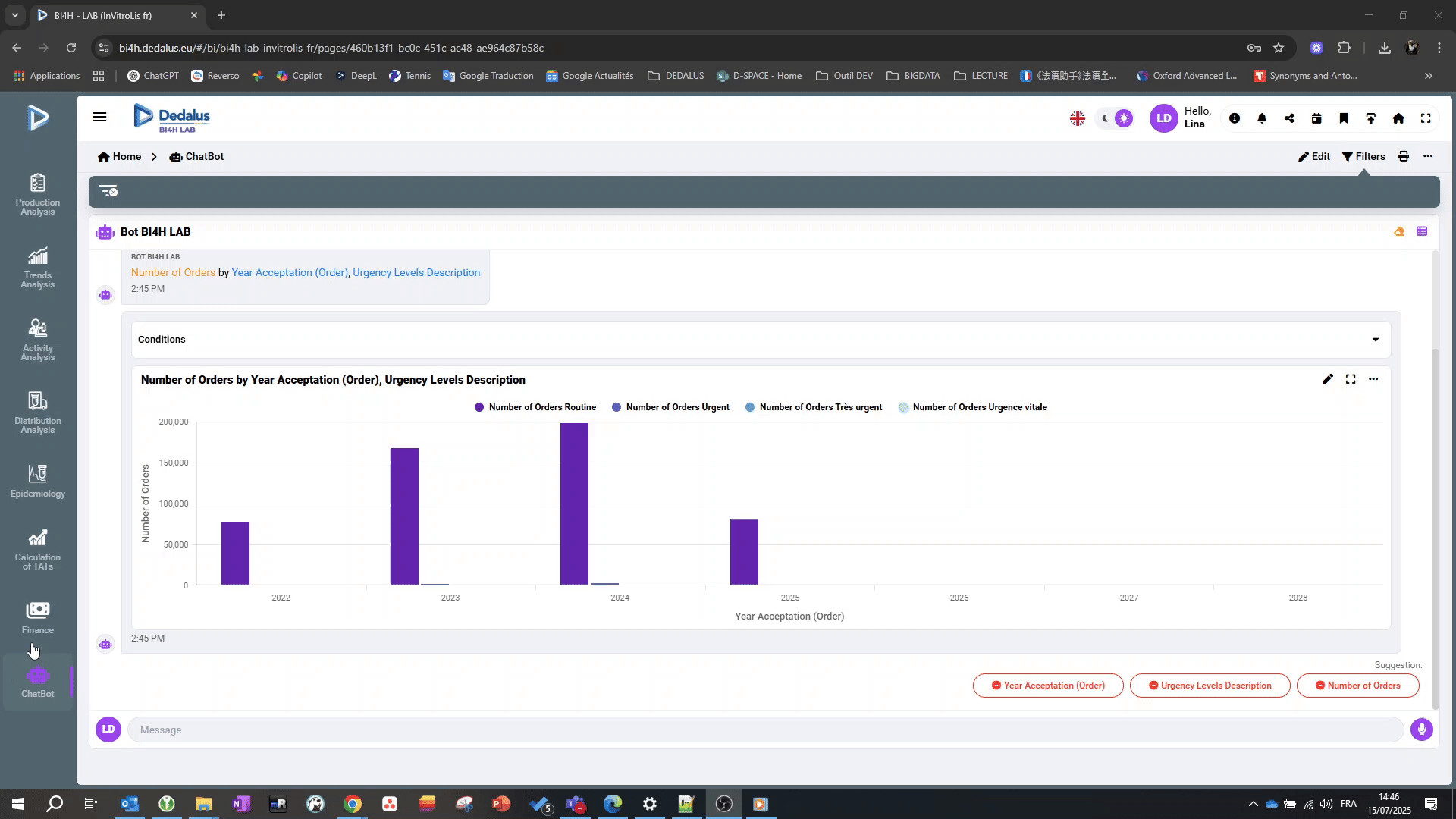Viewport: 1456px width, 819px height.
Task: Open the Epidemiology sidebar section
Action: (37, 481)
